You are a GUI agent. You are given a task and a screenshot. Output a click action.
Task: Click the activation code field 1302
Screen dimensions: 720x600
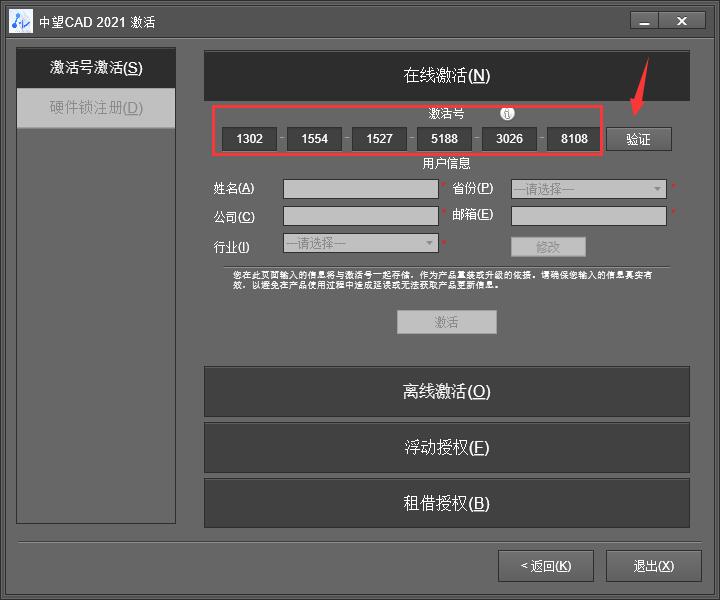(249, 139)
